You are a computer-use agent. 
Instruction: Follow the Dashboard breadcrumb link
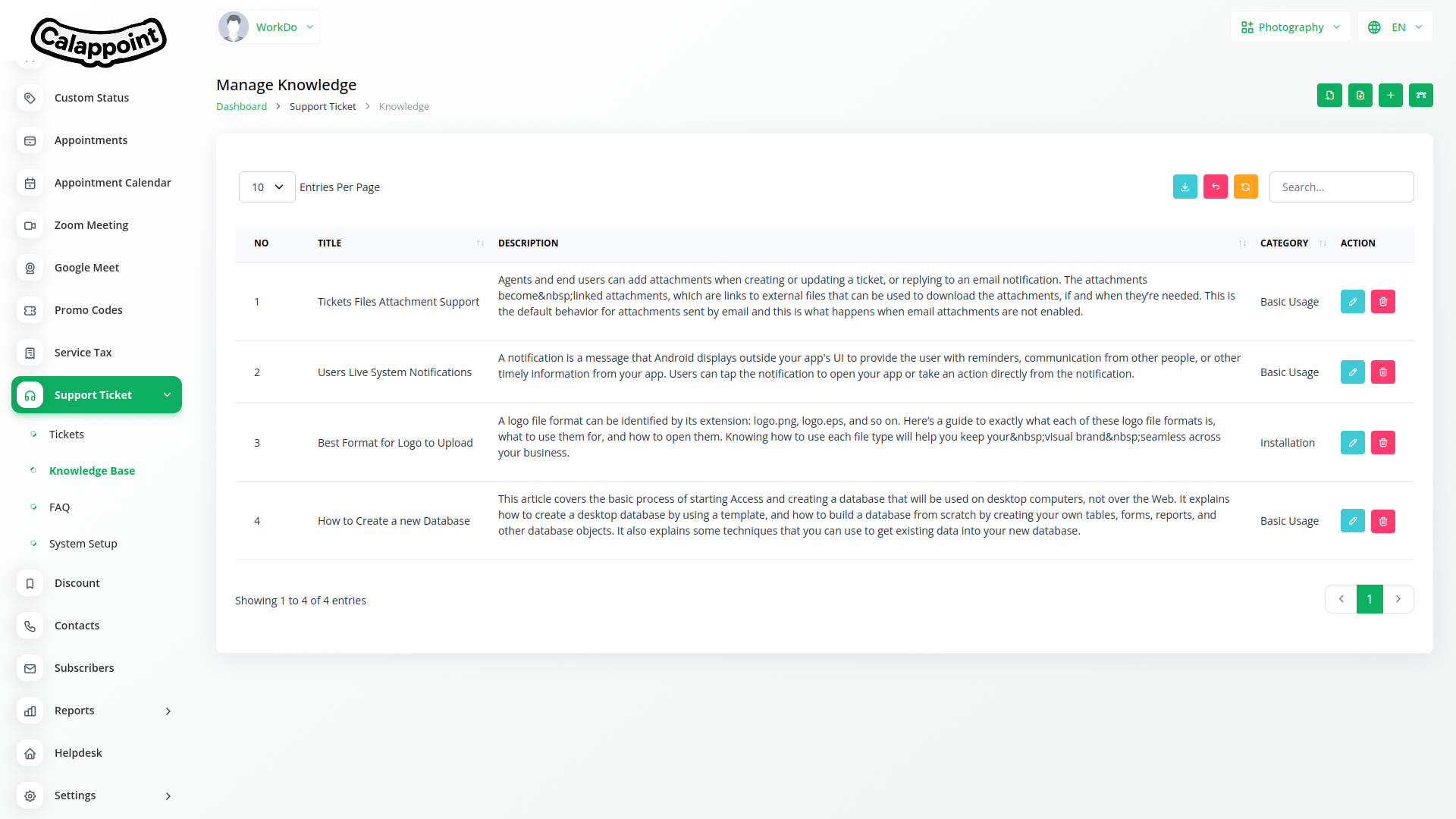241,107
